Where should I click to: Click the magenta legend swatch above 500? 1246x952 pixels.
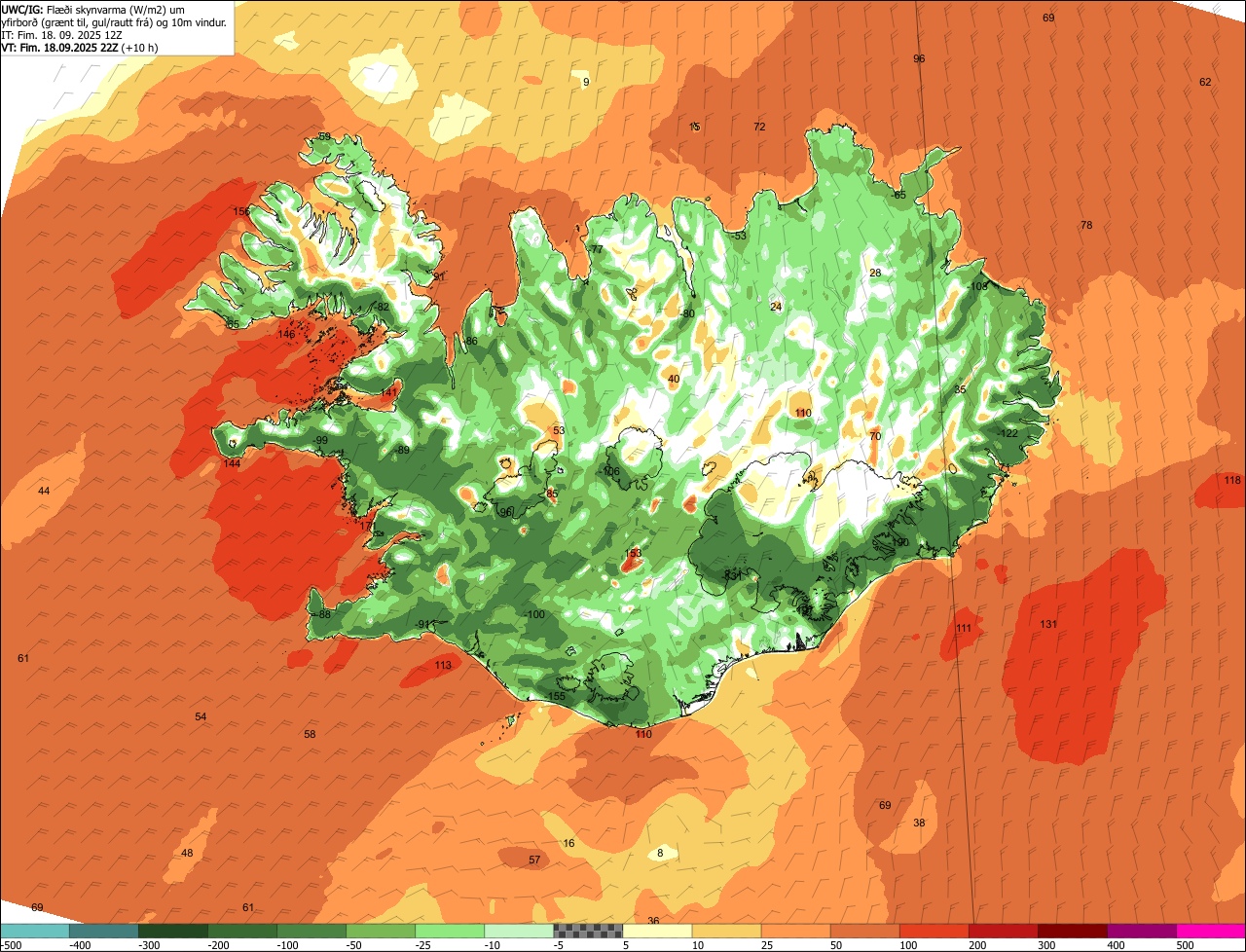(x=1211, y=931)
